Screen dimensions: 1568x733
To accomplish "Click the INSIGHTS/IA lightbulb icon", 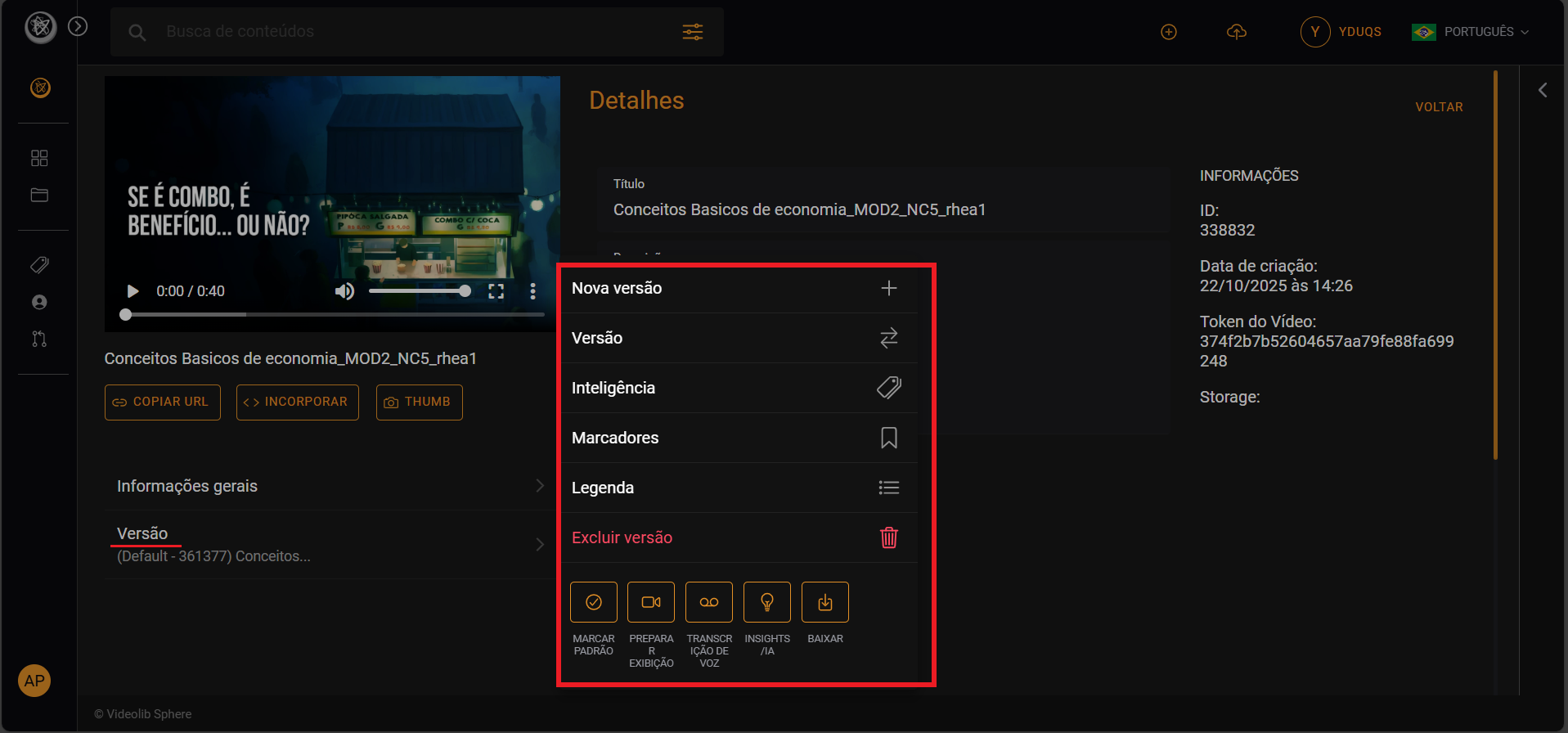I will [x=767, y=602].
